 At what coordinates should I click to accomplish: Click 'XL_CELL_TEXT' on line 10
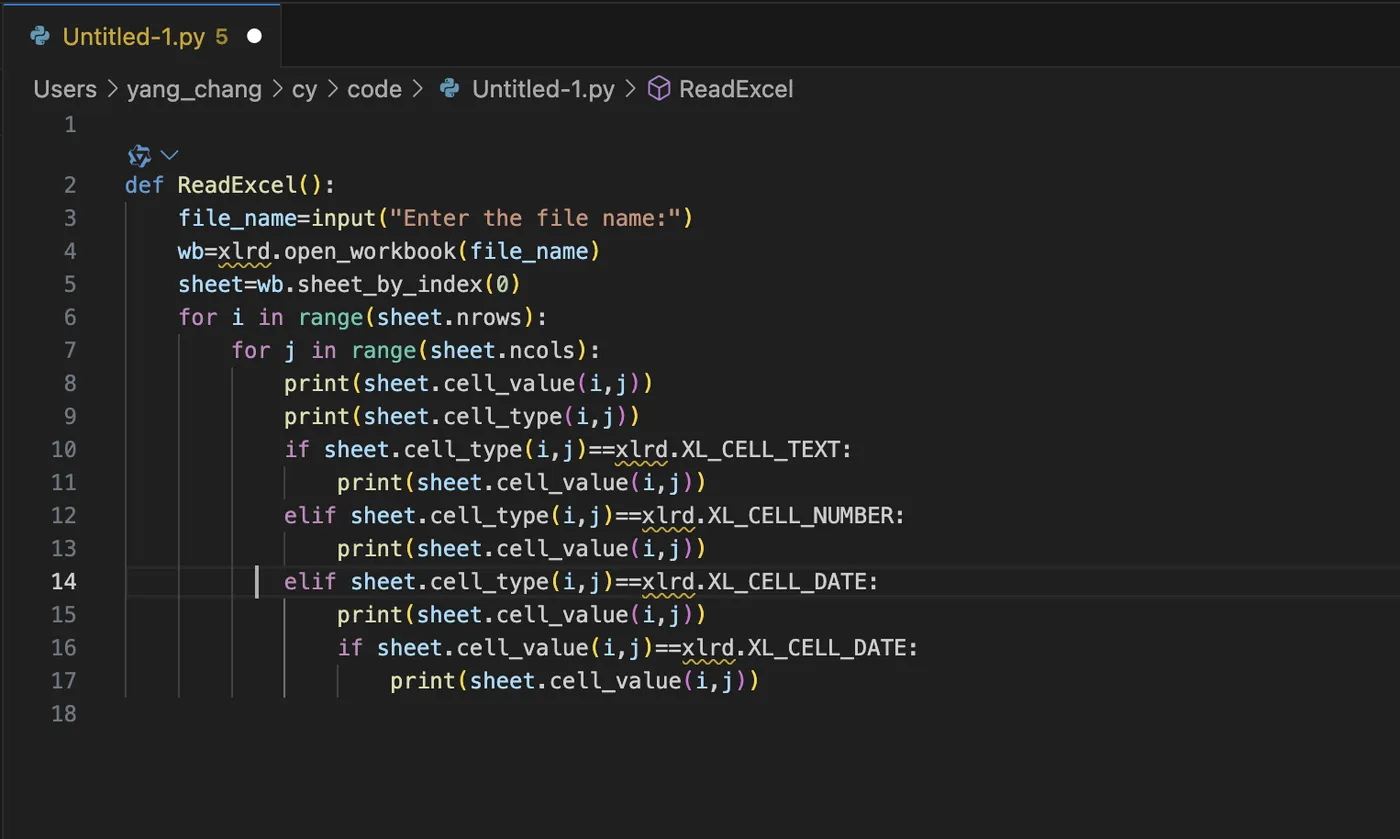coord(760,449)
